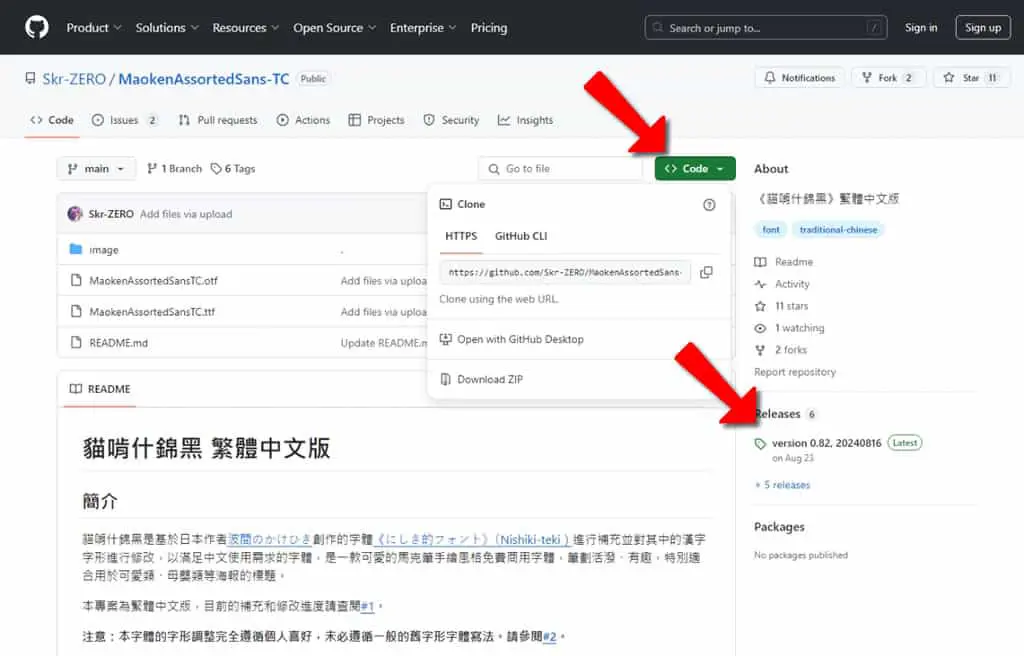This screenshot has width=1024, height=656.
Task: Fork the MaokenAssortedSans-TC repository
Action: [x=889, y=78]
